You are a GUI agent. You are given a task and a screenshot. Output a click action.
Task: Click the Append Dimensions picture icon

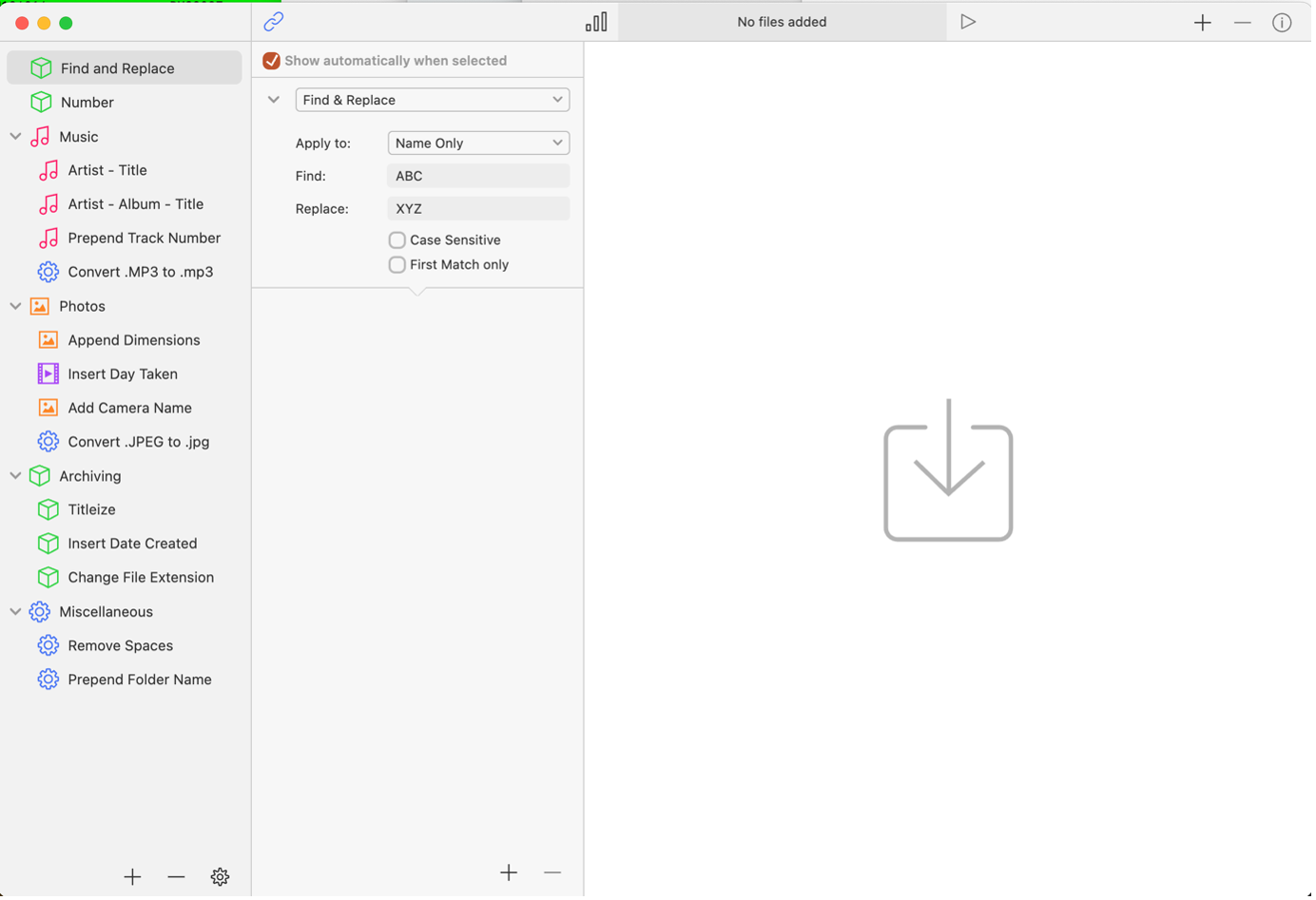tap(48, 341)
